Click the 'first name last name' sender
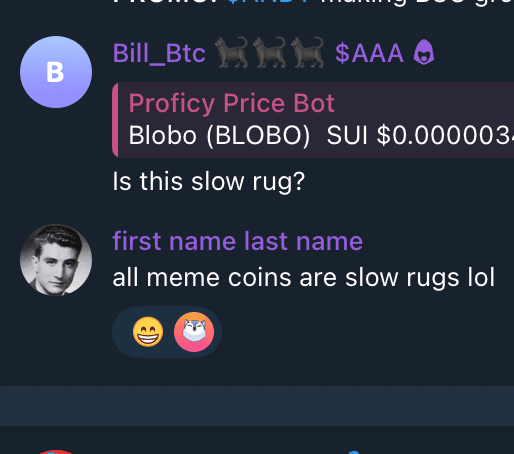The image size is (514, 454). pyautogui.click(x=237, y=241)
